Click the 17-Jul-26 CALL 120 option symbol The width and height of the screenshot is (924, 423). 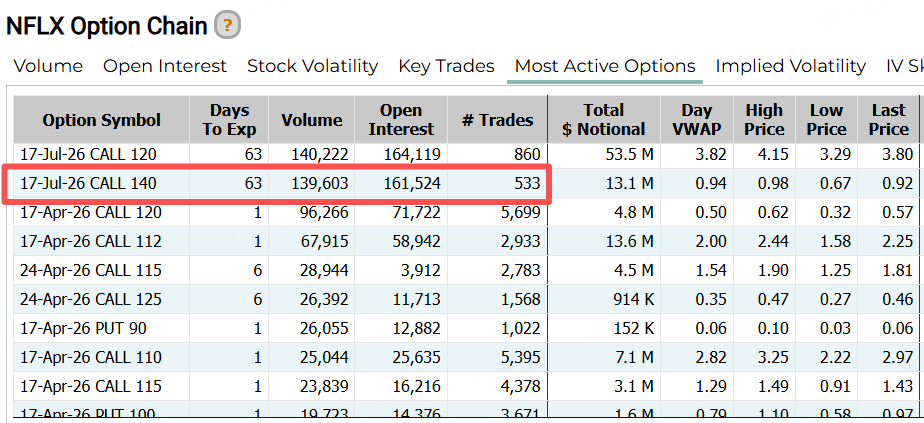click(x=88, y=154)
